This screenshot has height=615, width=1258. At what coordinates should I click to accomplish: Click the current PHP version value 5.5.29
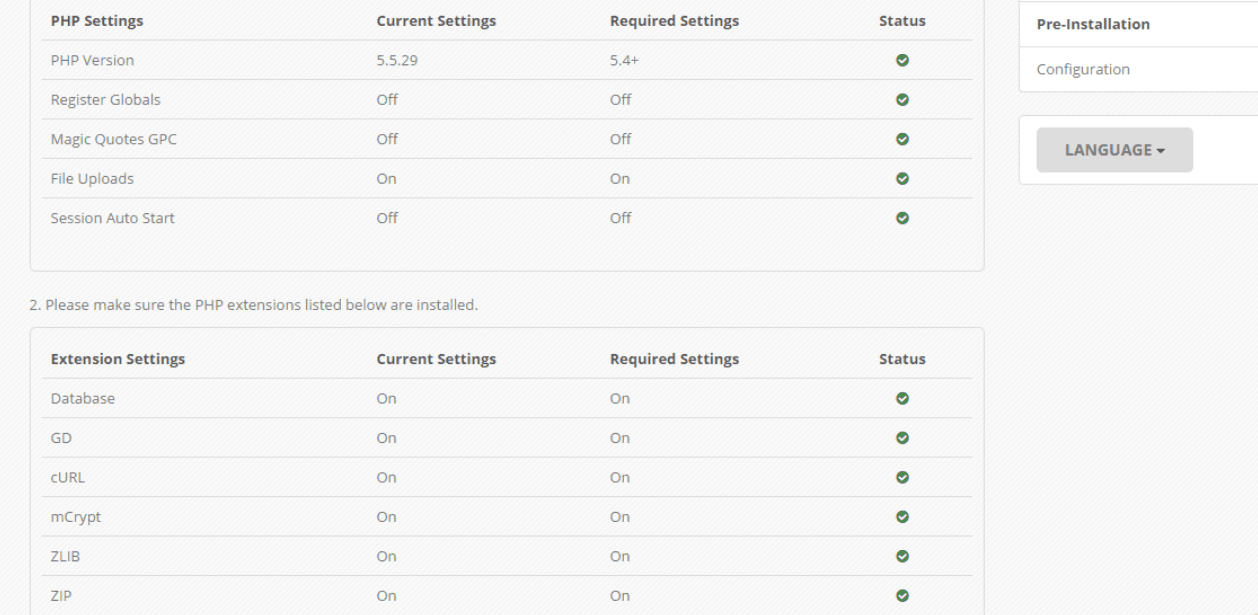(396, 60)
